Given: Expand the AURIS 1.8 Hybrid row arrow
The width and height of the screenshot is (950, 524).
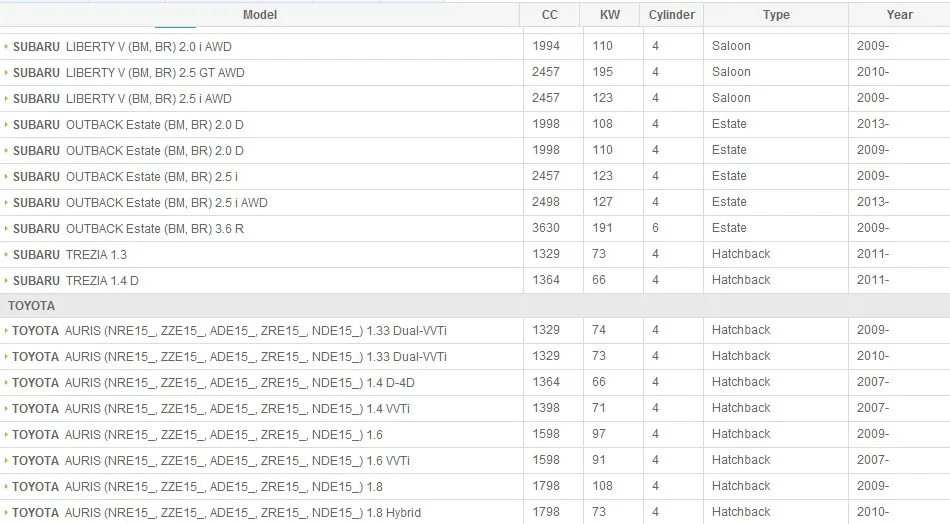Looking at the screenshot, I should [6, 512].
